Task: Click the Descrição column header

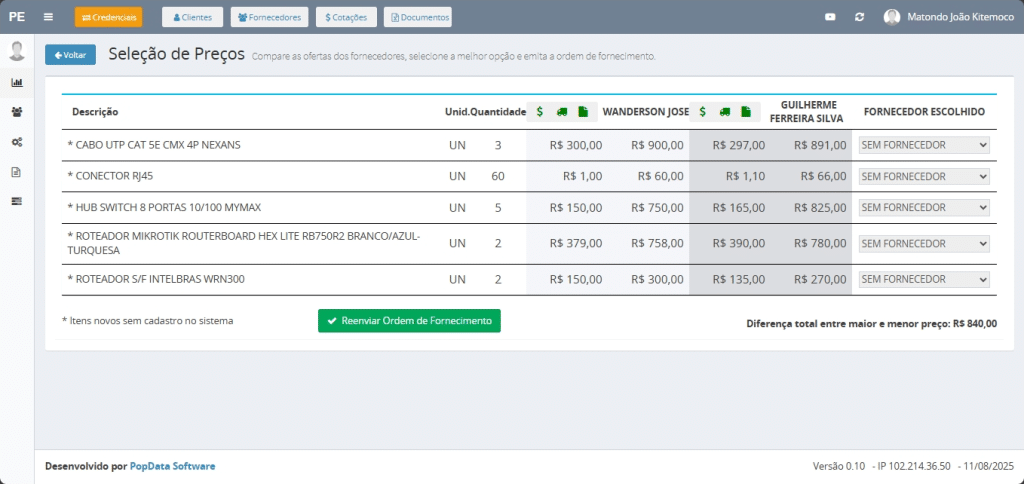Action: 95,112
